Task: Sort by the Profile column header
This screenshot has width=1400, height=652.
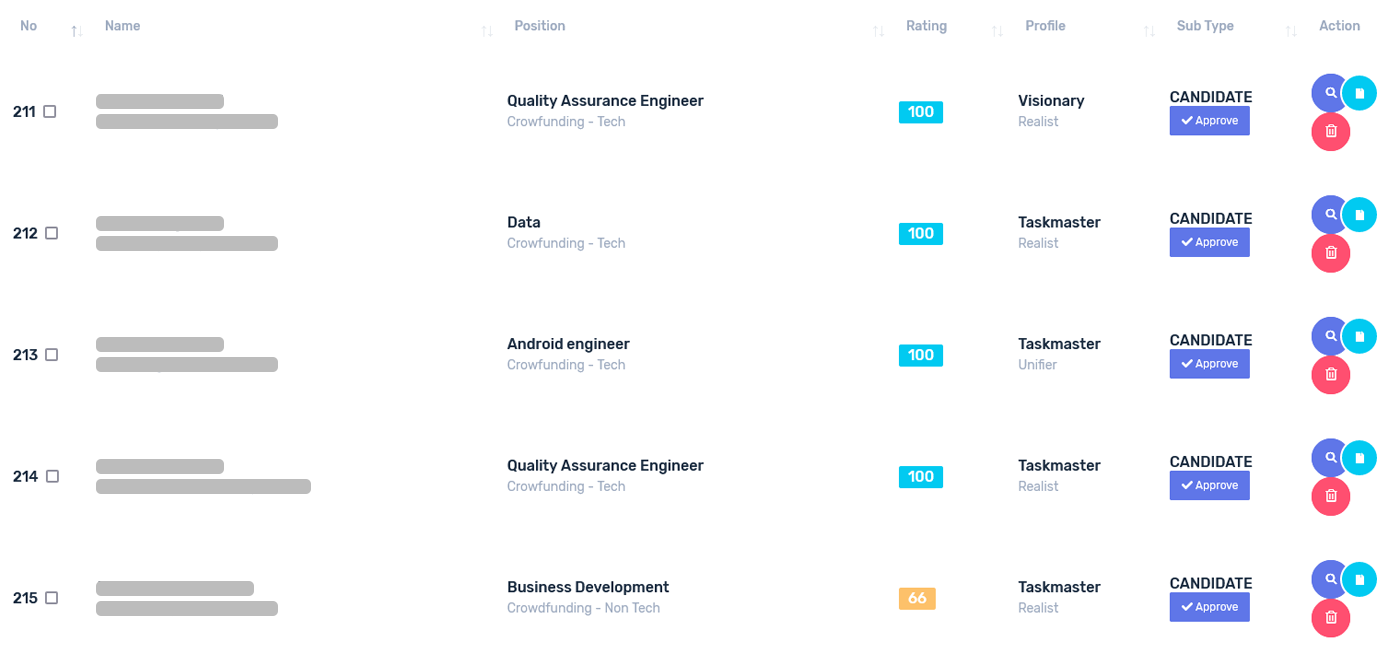Action: (1045, 26)
